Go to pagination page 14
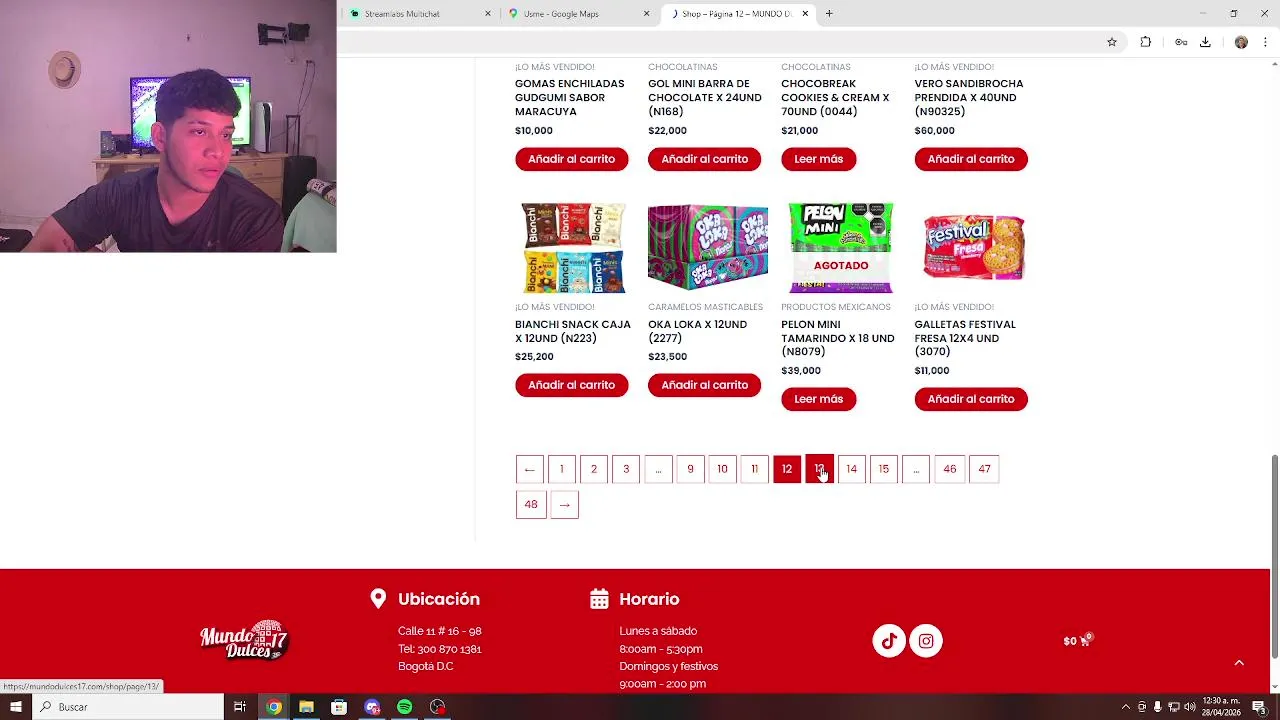 tap(852, 469)
